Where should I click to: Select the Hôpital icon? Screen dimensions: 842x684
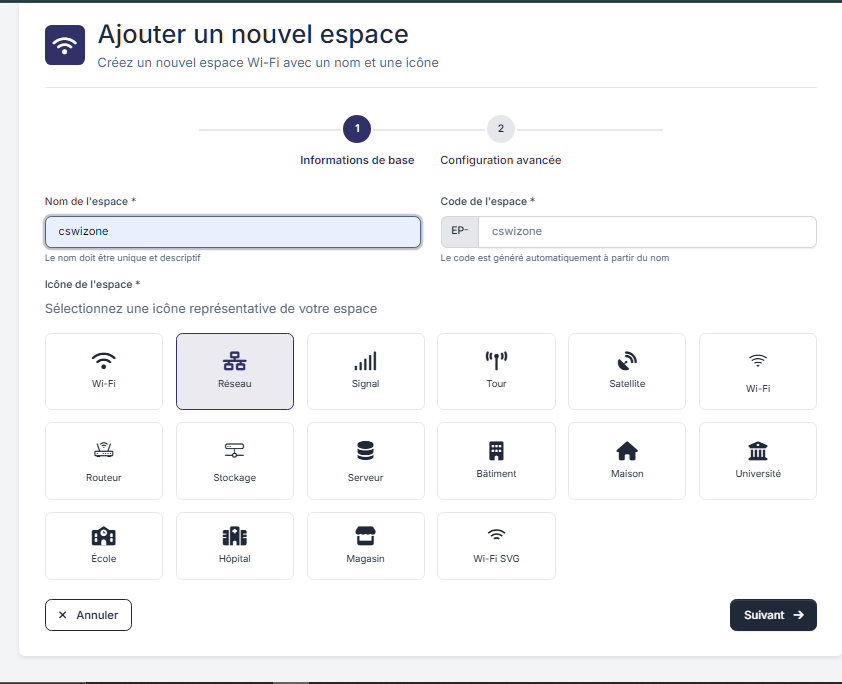pos(234,546)
